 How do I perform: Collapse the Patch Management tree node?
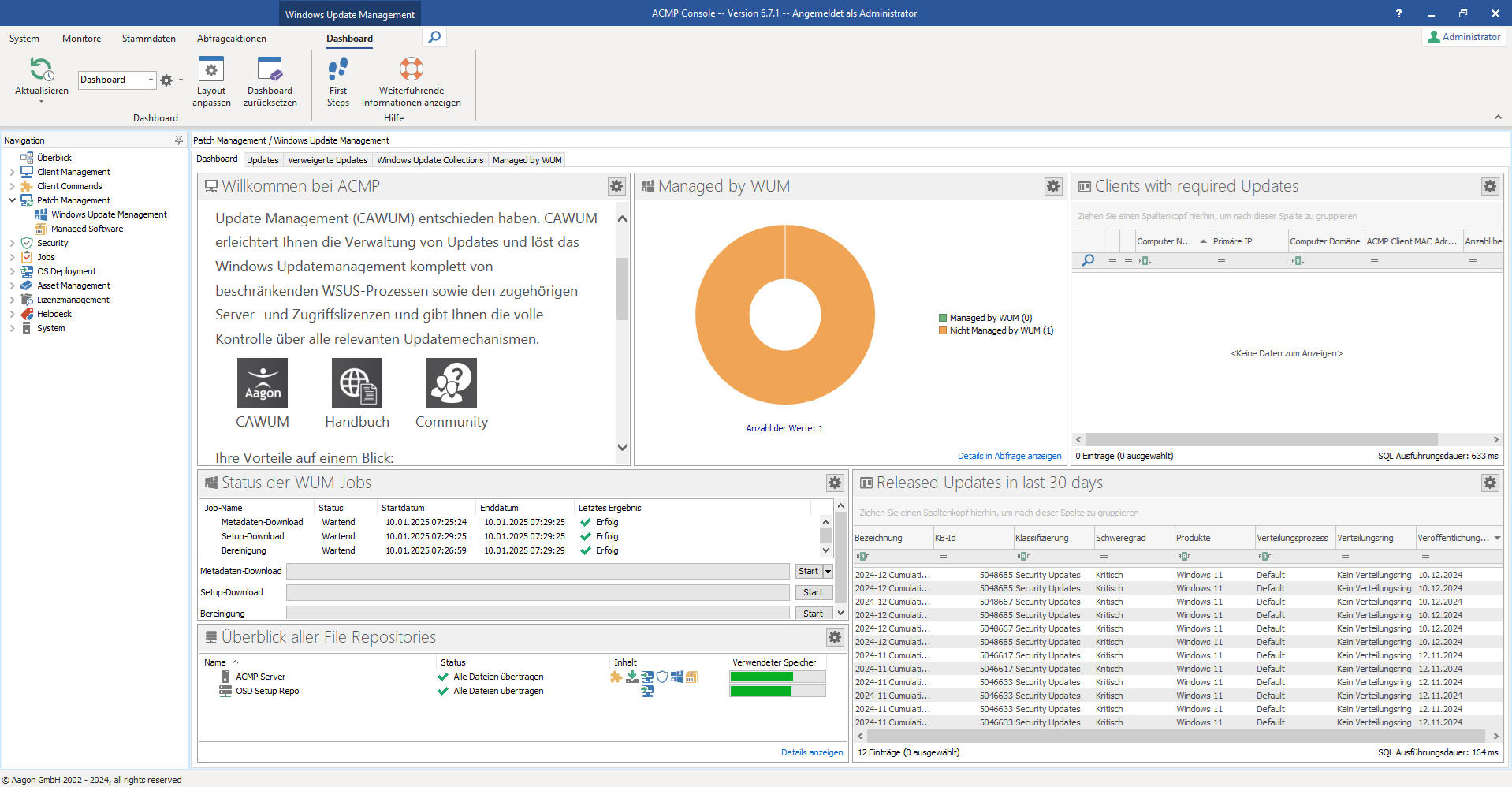point(12,200)
